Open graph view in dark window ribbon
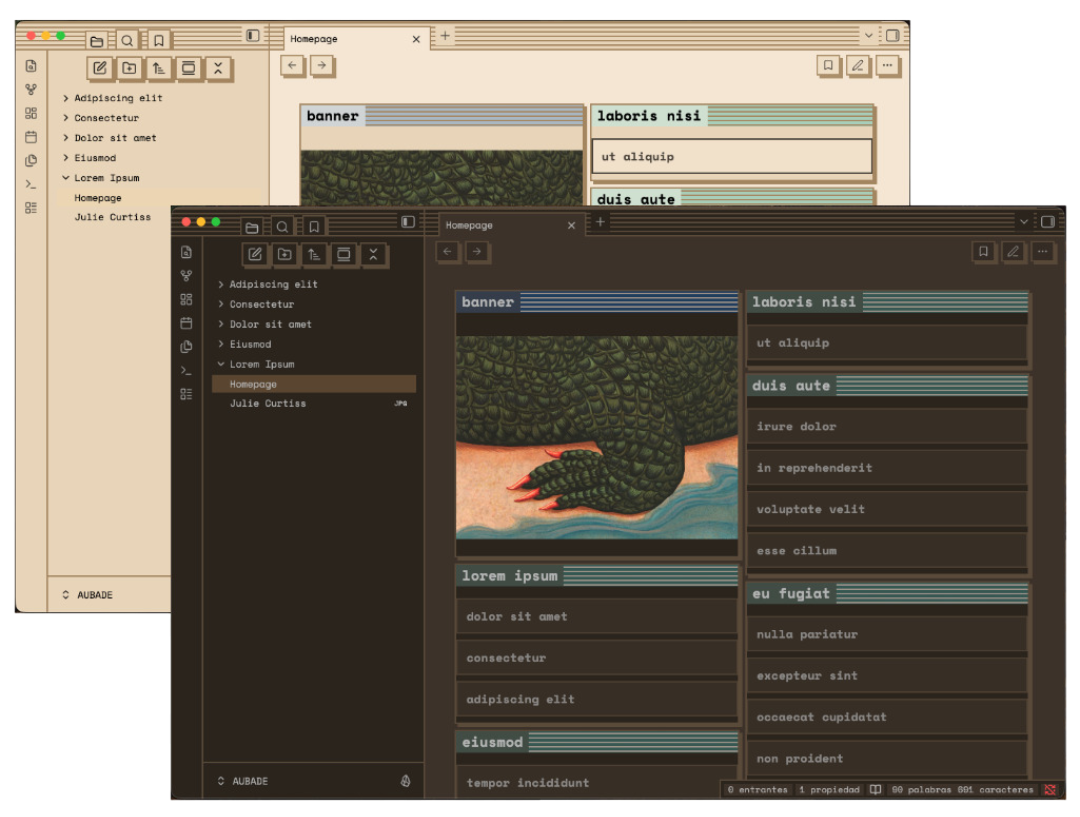 click(186, 276)
